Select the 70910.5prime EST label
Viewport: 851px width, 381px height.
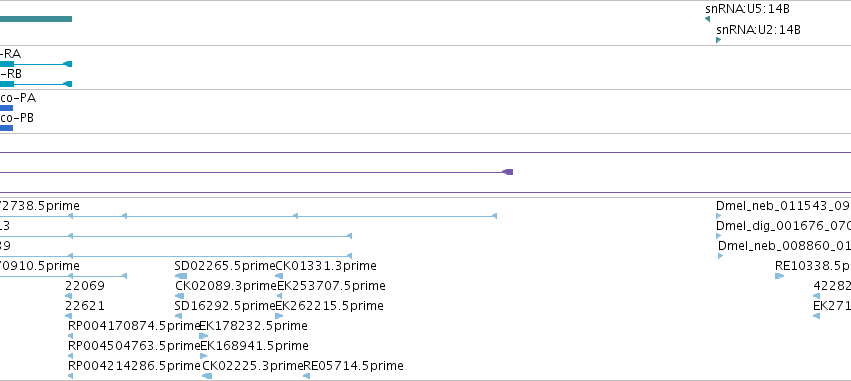(x=40, y=266)
